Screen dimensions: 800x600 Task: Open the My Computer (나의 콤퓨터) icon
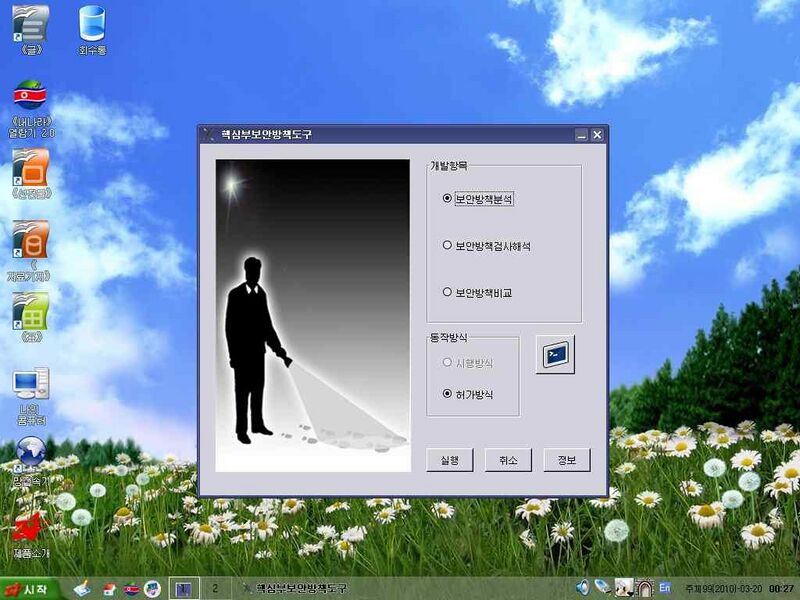[30, 385]
